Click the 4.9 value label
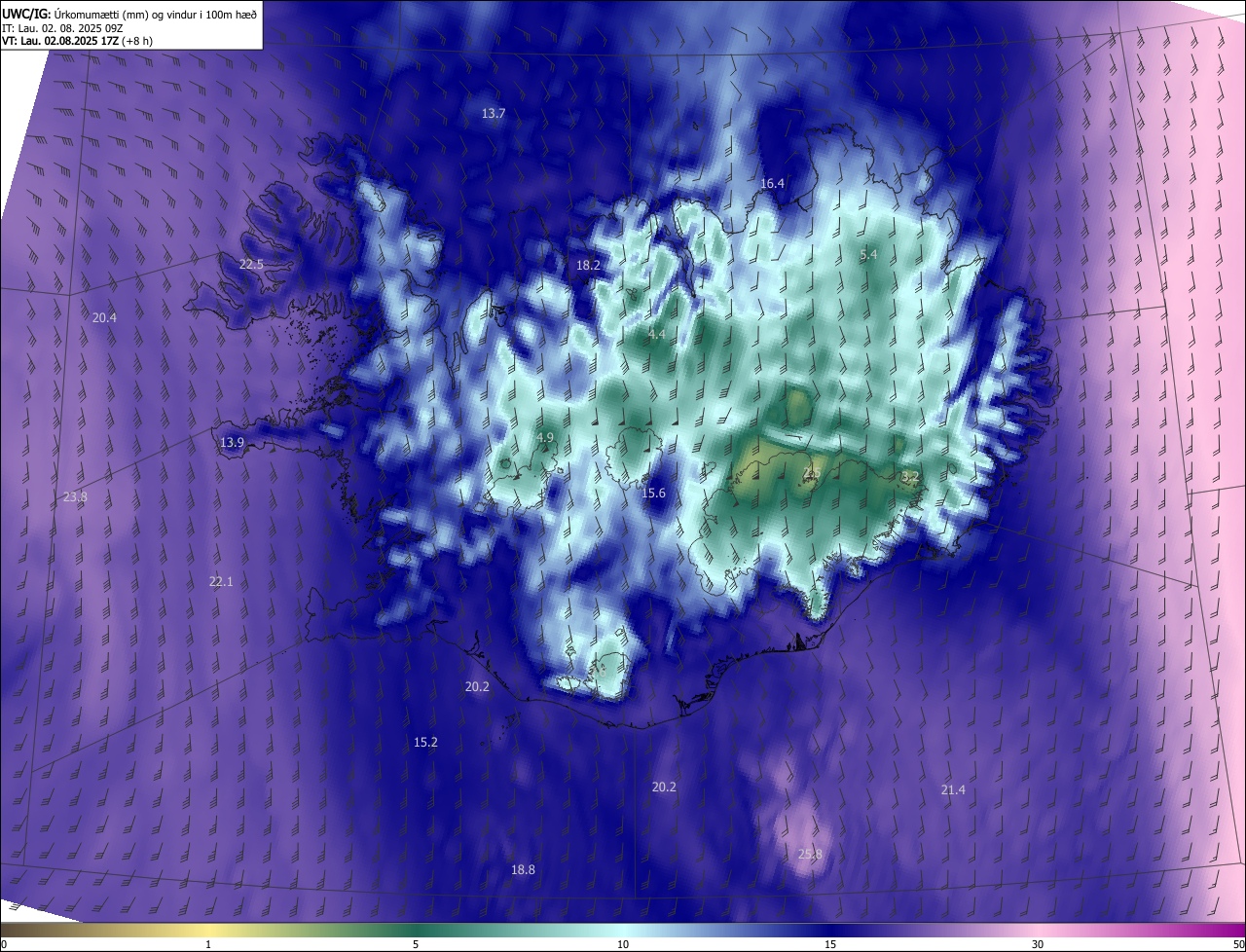 [545, 438]
